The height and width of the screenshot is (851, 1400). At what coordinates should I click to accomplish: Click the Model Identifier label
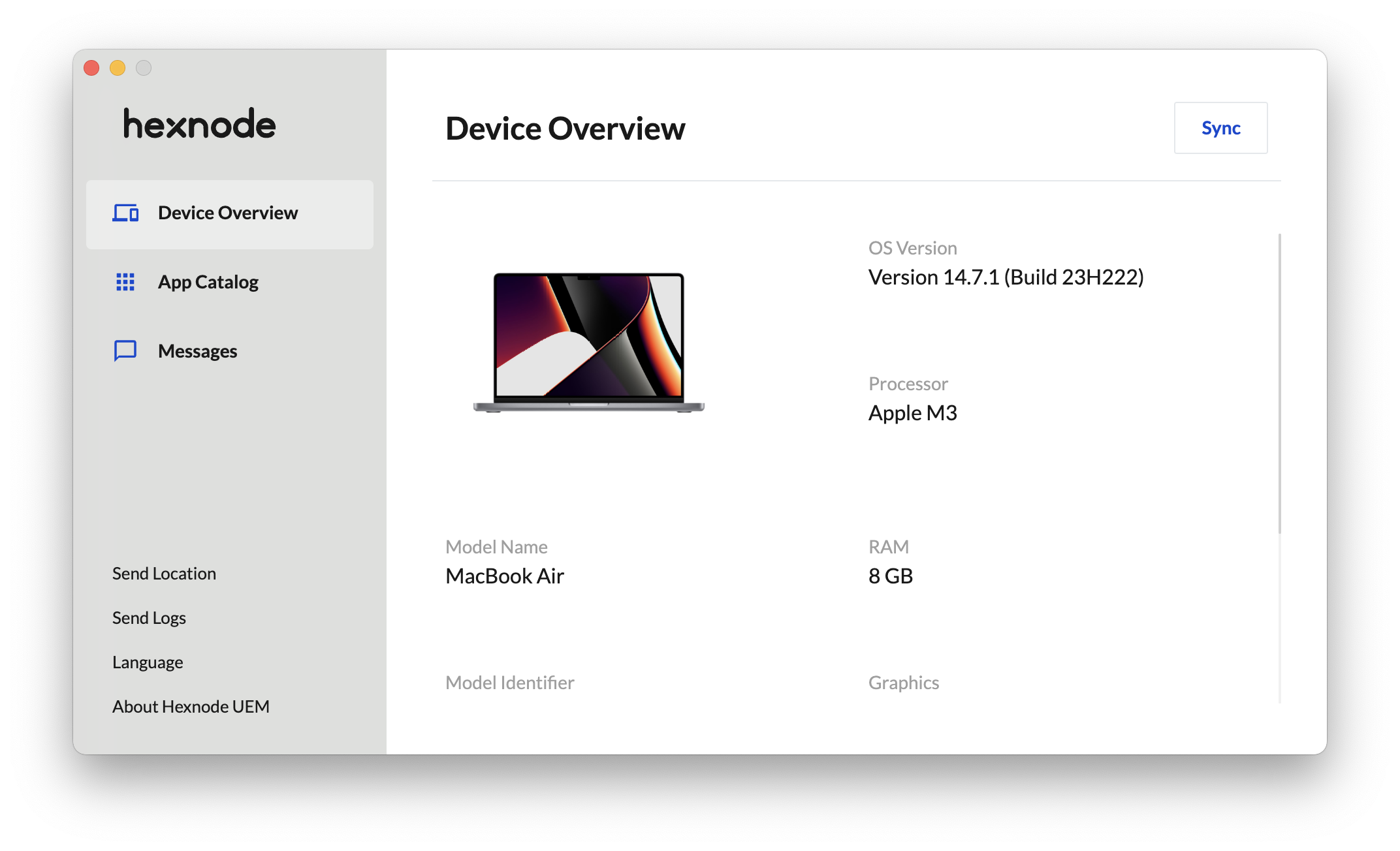click(x=509, y=683)
